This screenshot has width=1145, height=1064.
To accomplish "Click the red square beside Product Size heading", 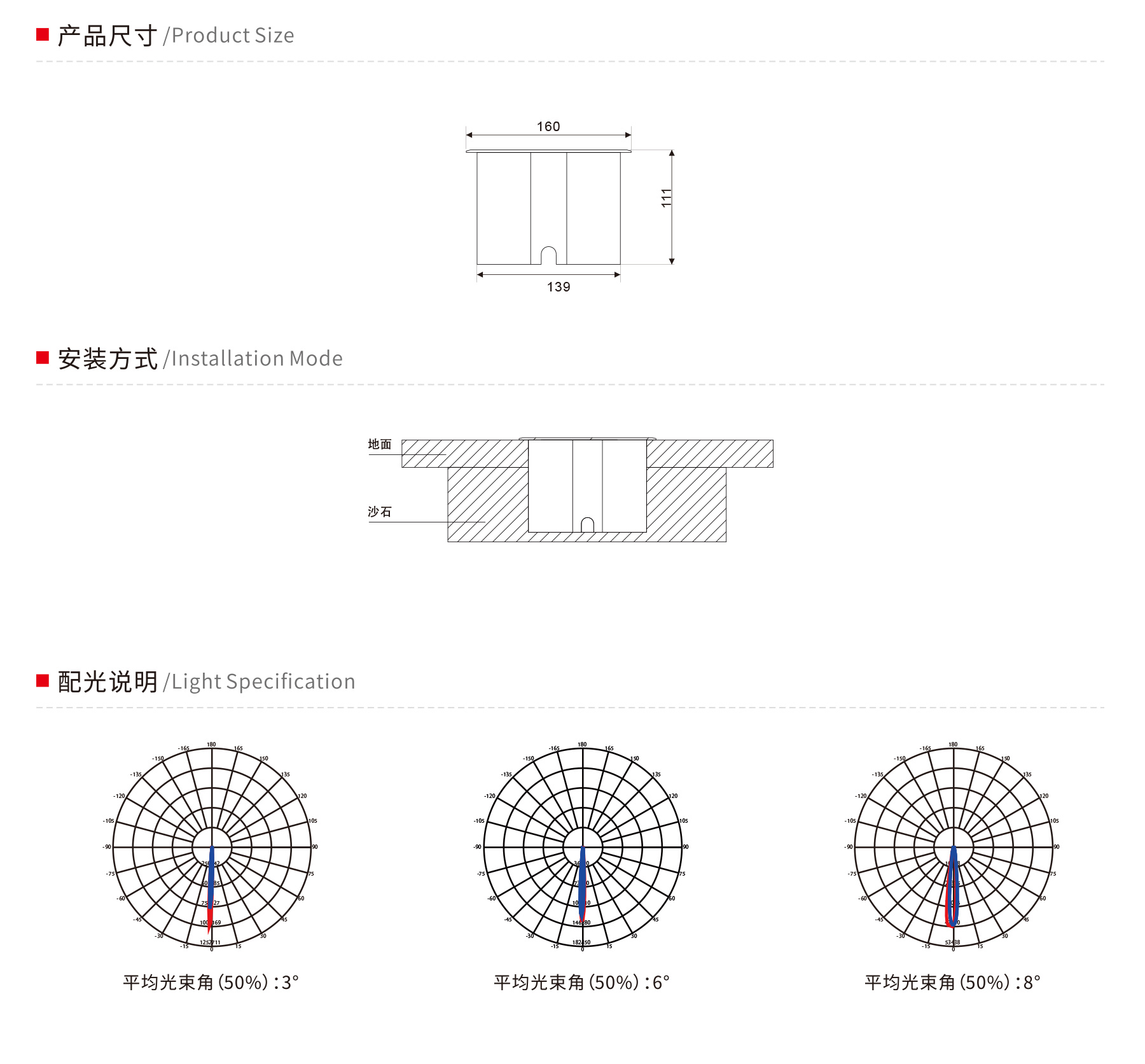I will click(x=43, y=34).
